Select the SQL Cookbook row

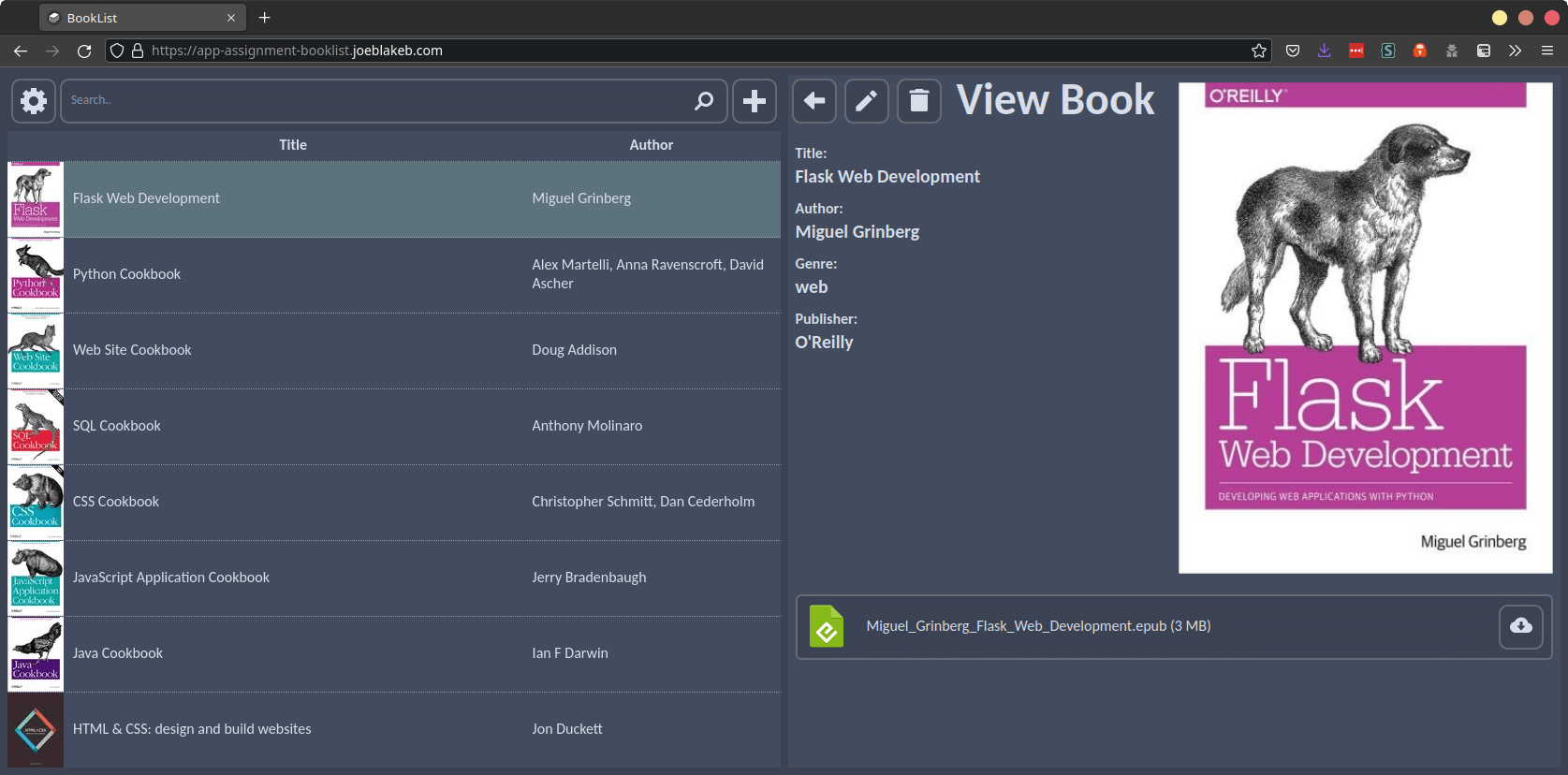pos(394,426)
